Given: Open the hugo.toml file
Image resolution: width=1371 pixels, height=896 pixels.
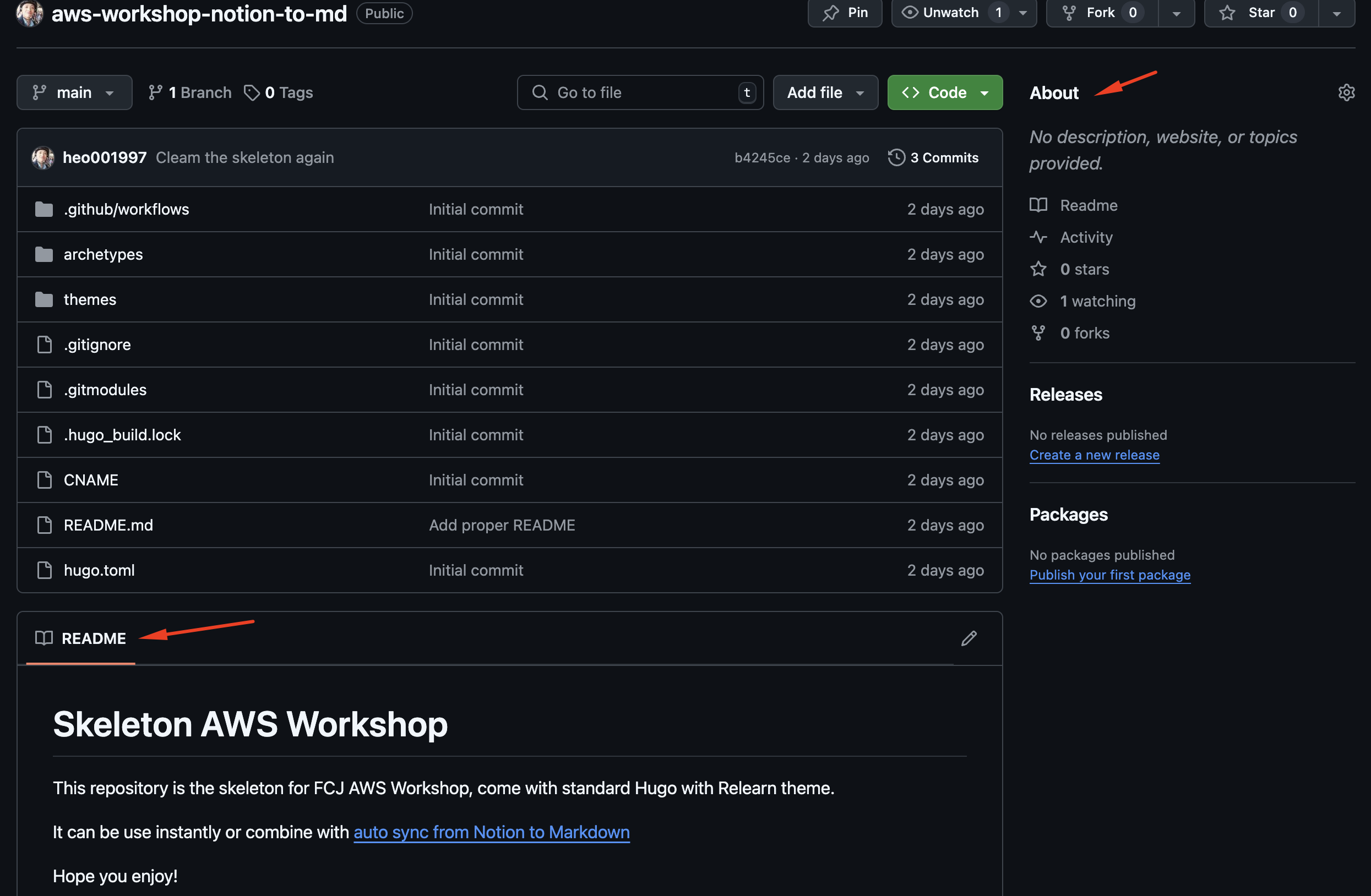Looking at the screenshot, I should coord(99,570).
